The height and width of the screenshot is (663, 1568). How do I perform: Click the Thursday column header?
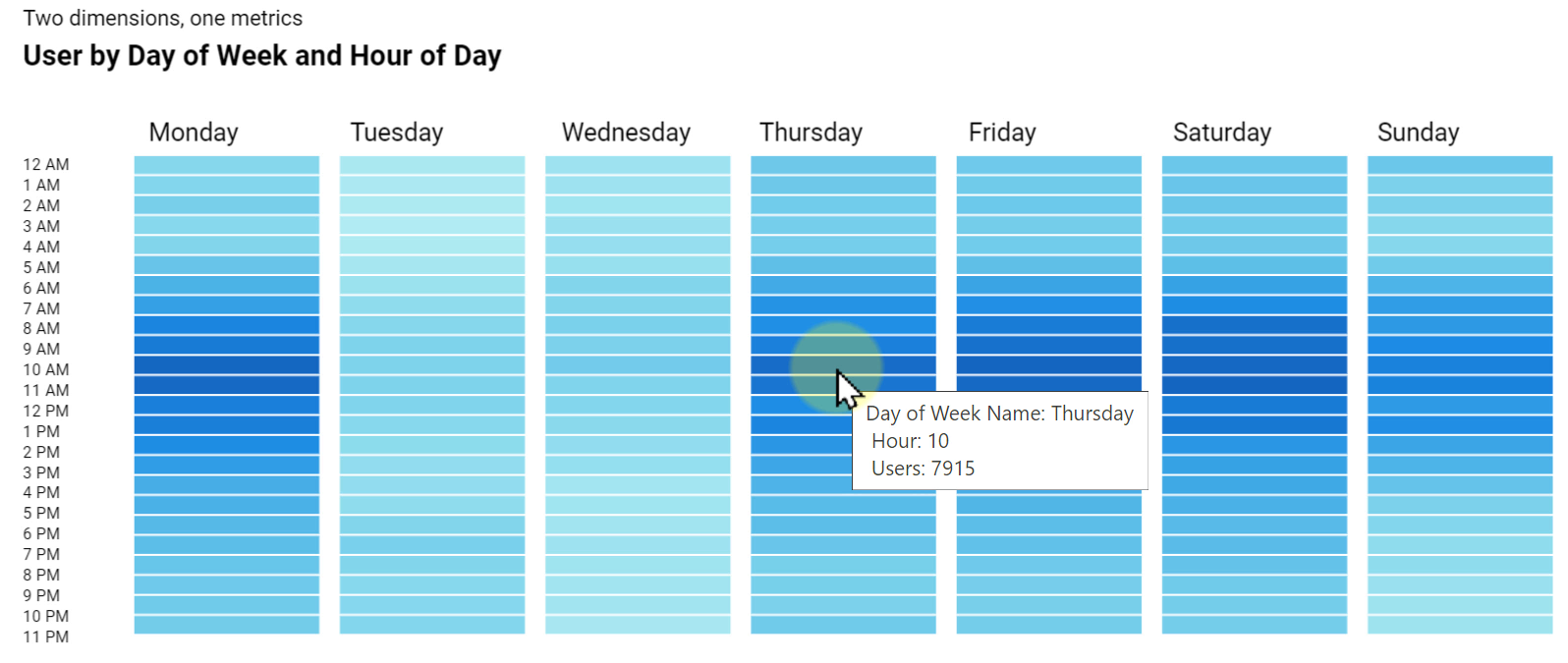[811, 133]
